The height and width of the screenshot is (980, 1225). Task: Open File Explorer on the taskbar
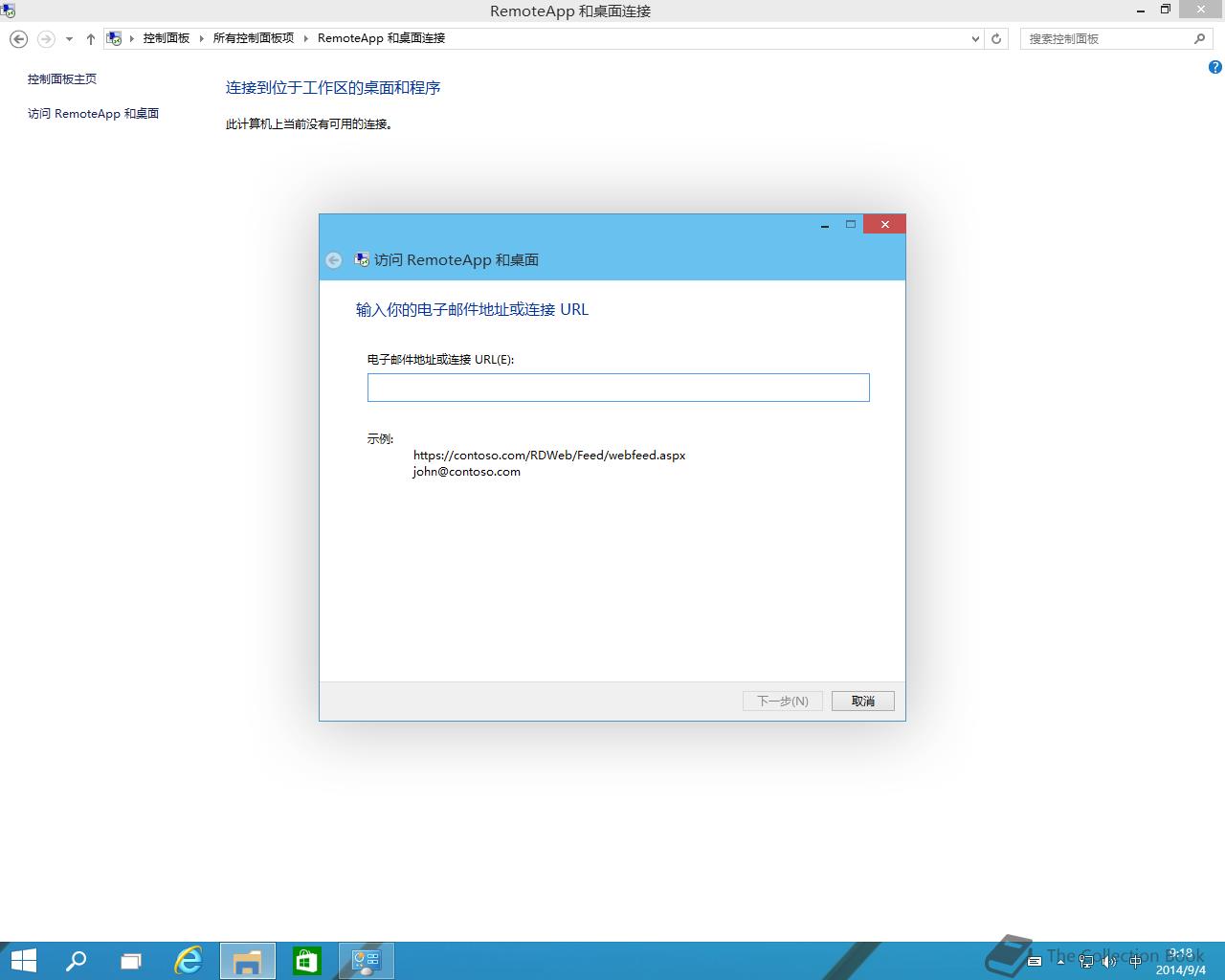tap(248, 961)
